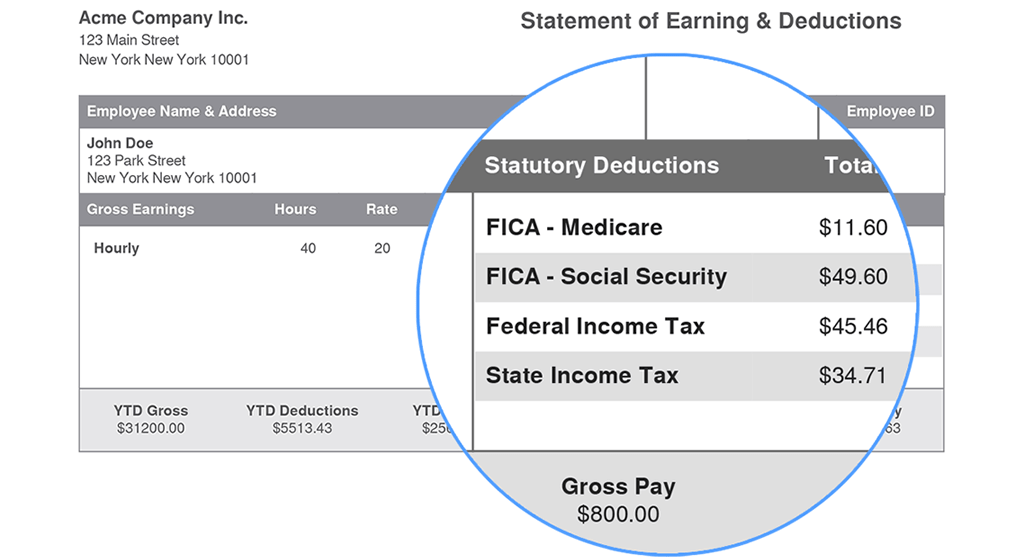Select the Employee ID column header
This screenshot has width=1024, height=560.
[x=890, y=111]
